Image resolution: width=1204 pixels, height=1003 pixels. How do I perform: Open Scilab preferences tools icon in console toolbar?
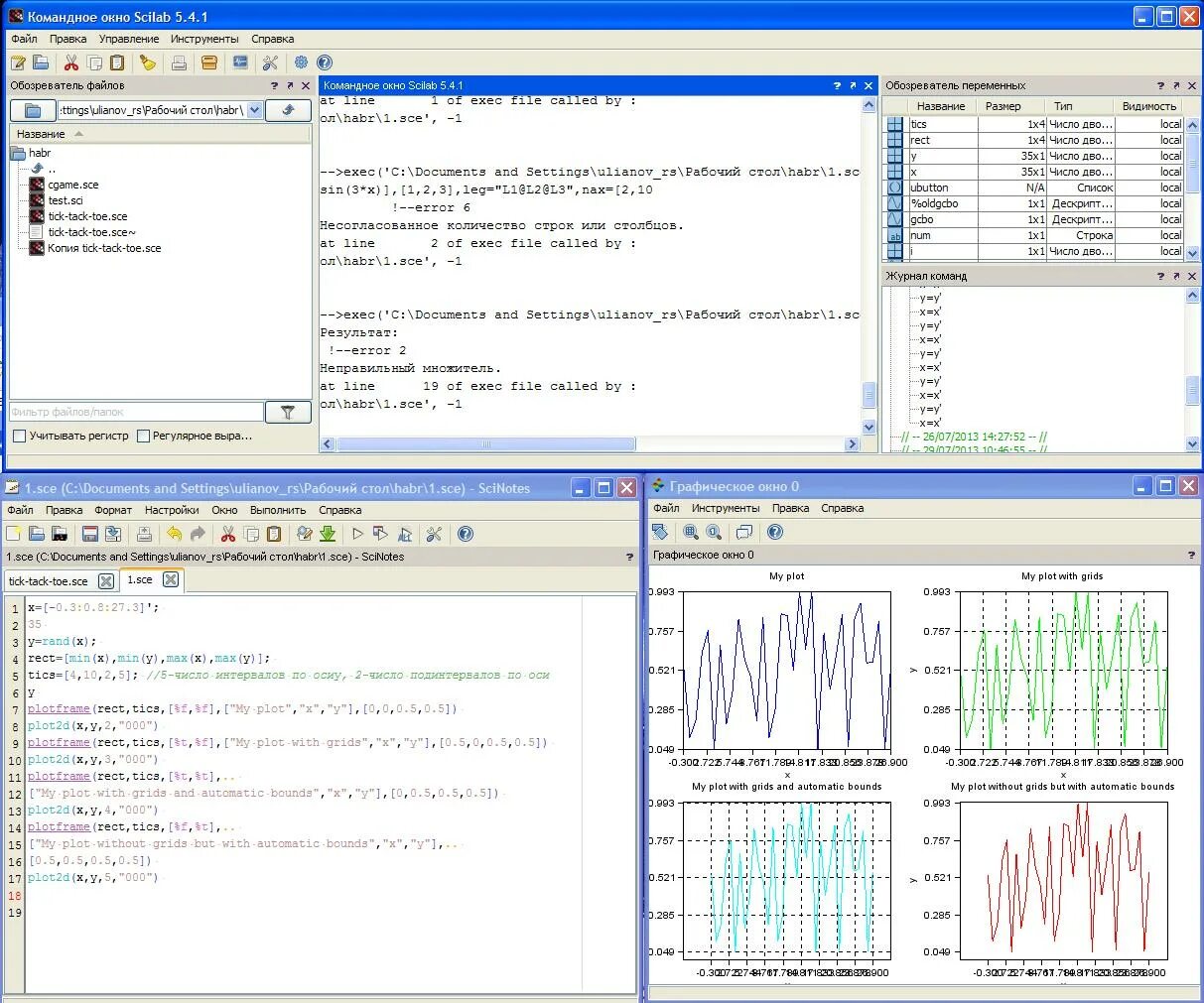click(x=270, y=63)
